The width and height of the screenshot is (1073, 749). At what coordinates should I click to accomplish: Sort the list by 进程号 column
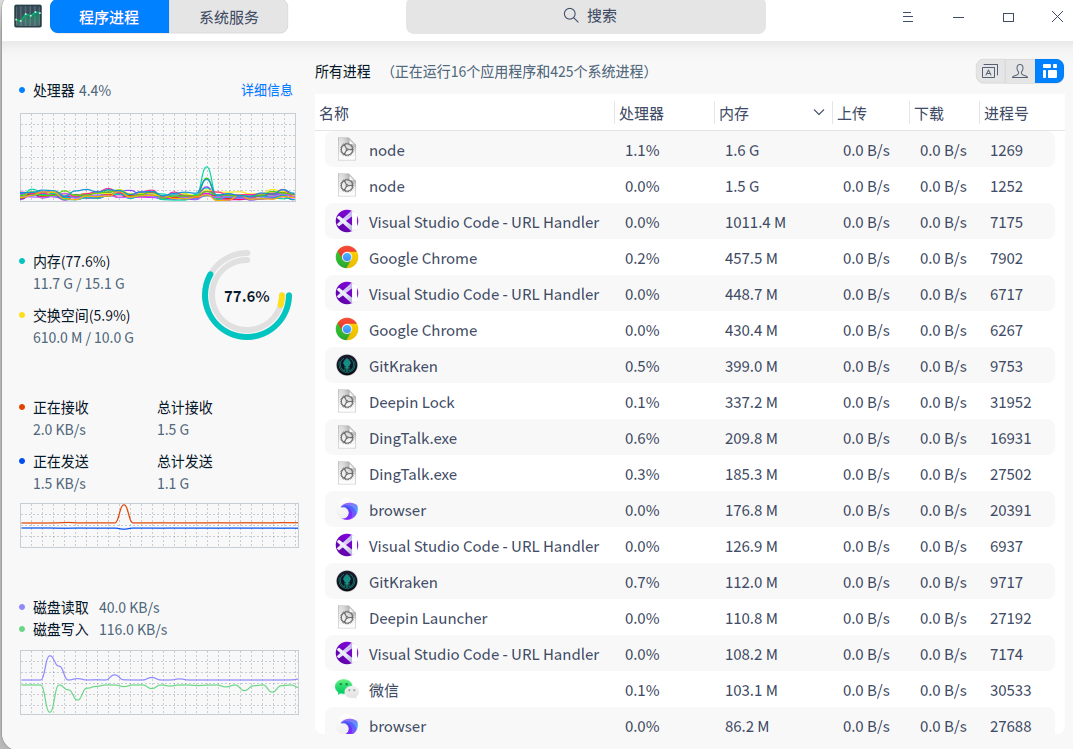point(1006,114)
